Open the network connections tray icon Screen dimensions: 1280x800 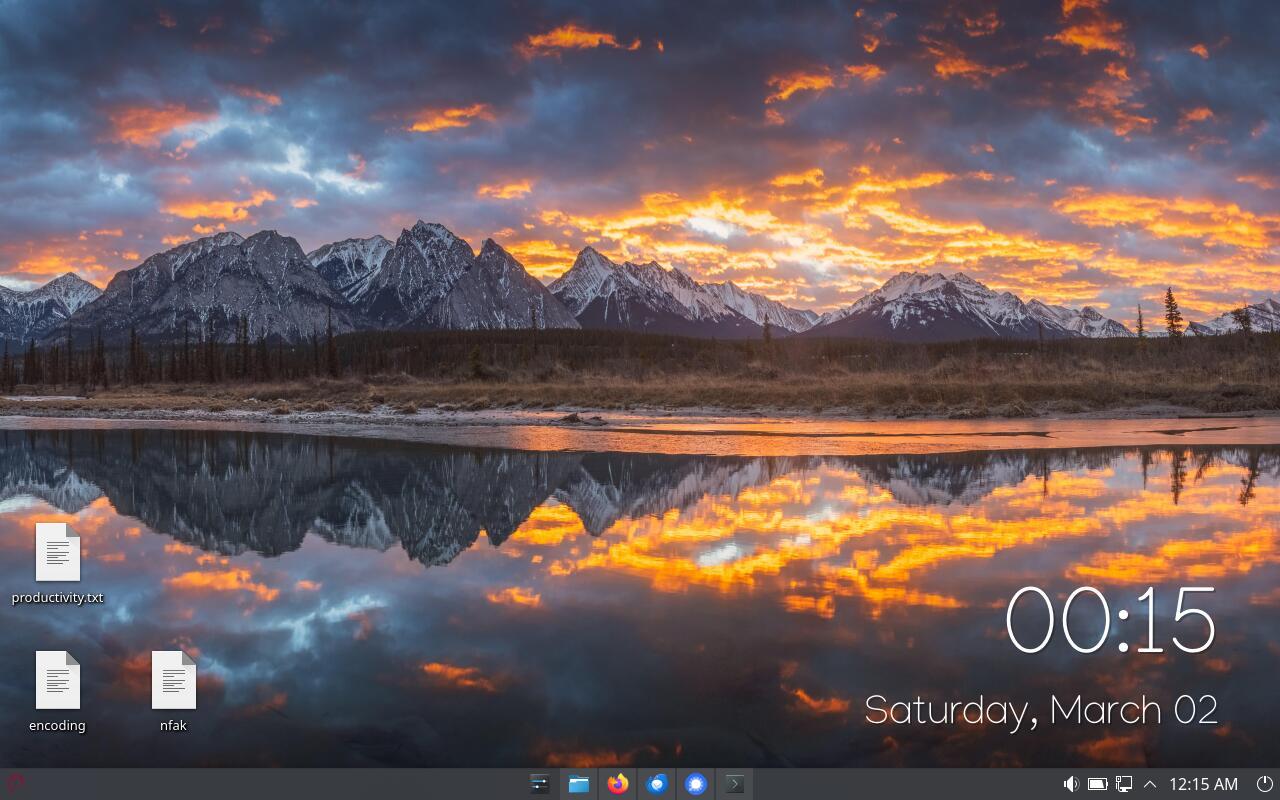(1124, 784)
